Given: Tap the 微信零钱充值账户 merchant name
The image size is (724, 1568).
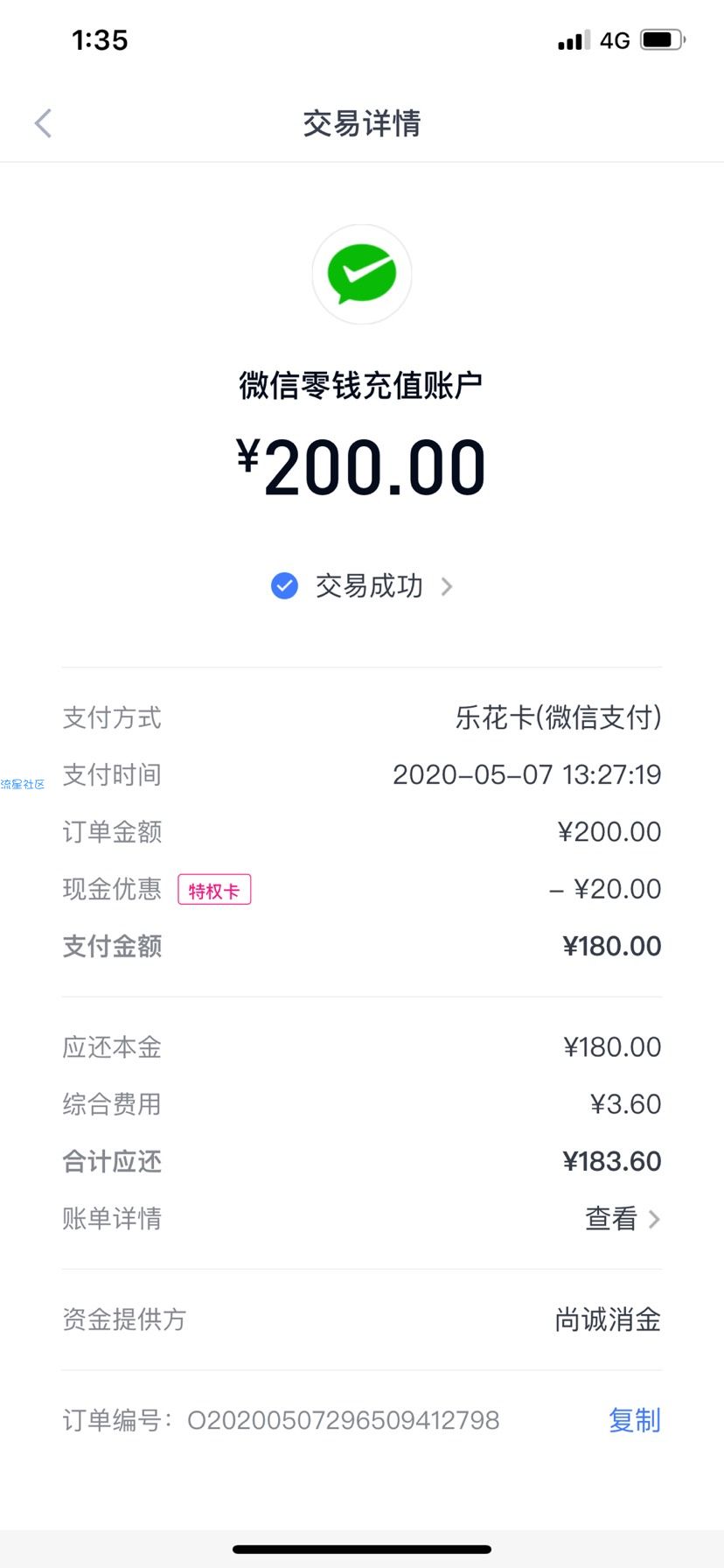Looking at the screenshot, I should [x=361, y=385].
